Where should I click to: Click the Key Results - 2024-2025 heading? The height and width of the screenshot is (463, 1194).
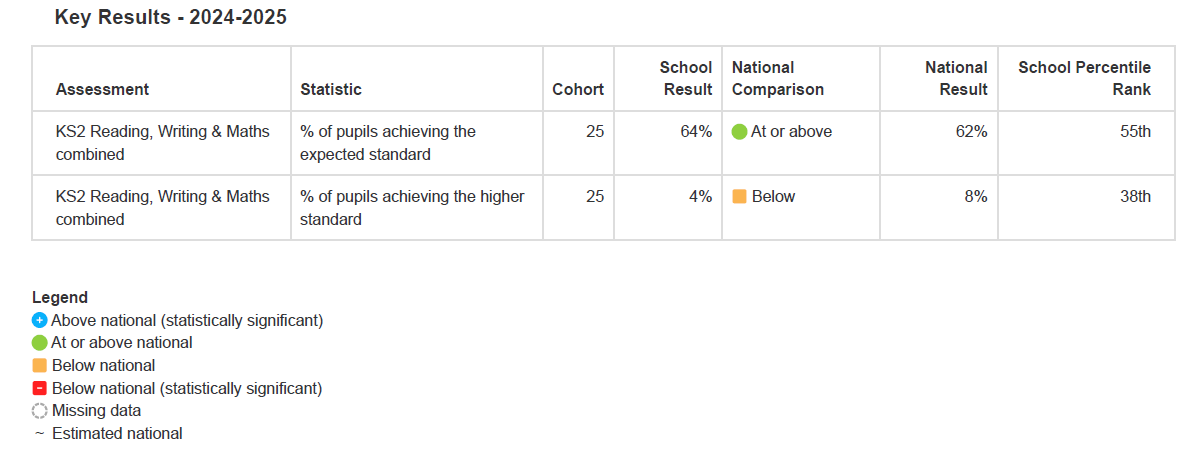point(171,18)
